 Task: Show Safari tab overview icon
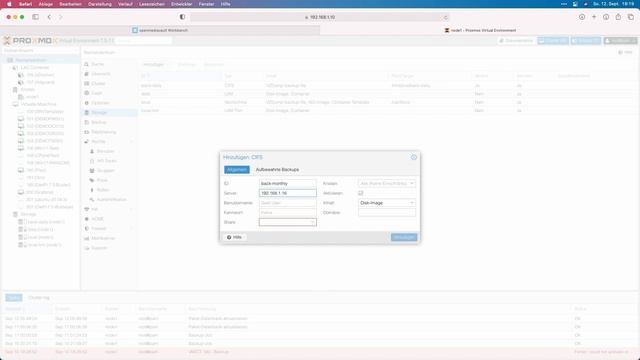click(x=631, y=17)
